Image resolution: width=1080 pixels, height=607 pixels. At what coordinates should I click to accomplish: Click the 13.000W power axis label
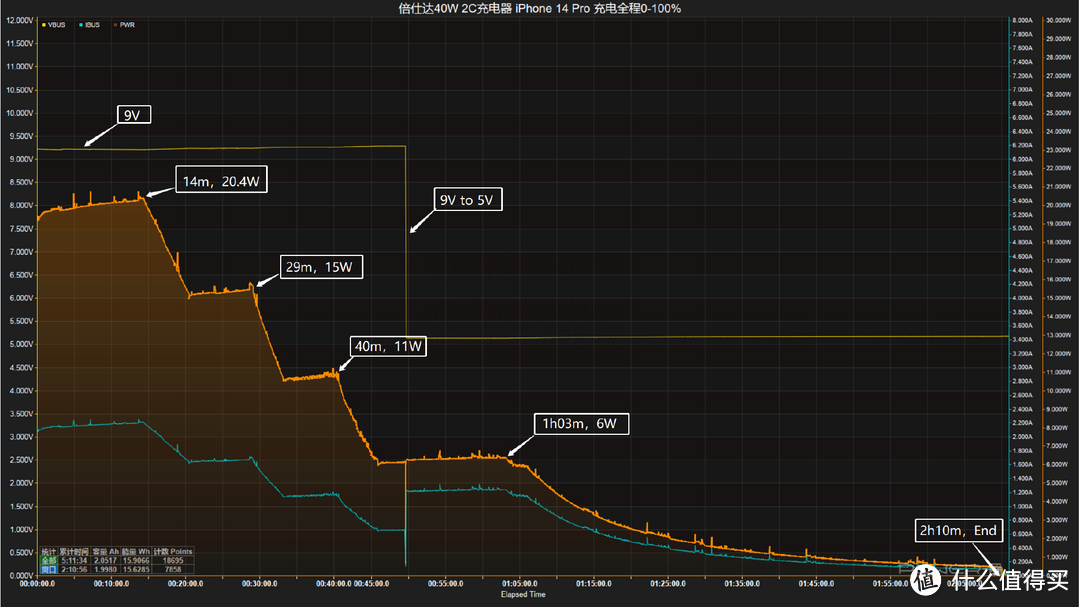[x=1059, y=336]
